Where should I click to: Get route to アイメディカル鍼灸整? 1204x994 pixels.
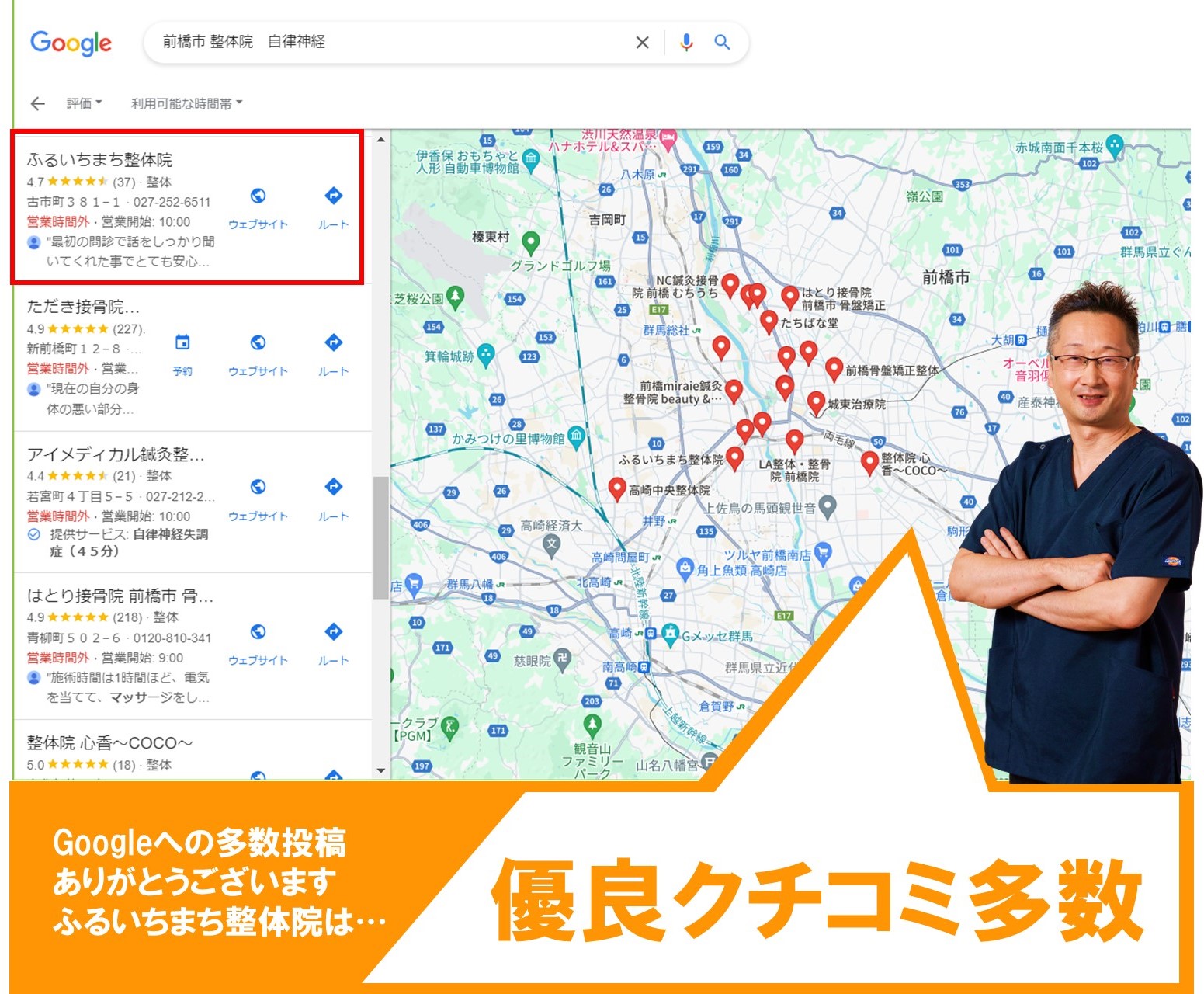pos(333,499)
